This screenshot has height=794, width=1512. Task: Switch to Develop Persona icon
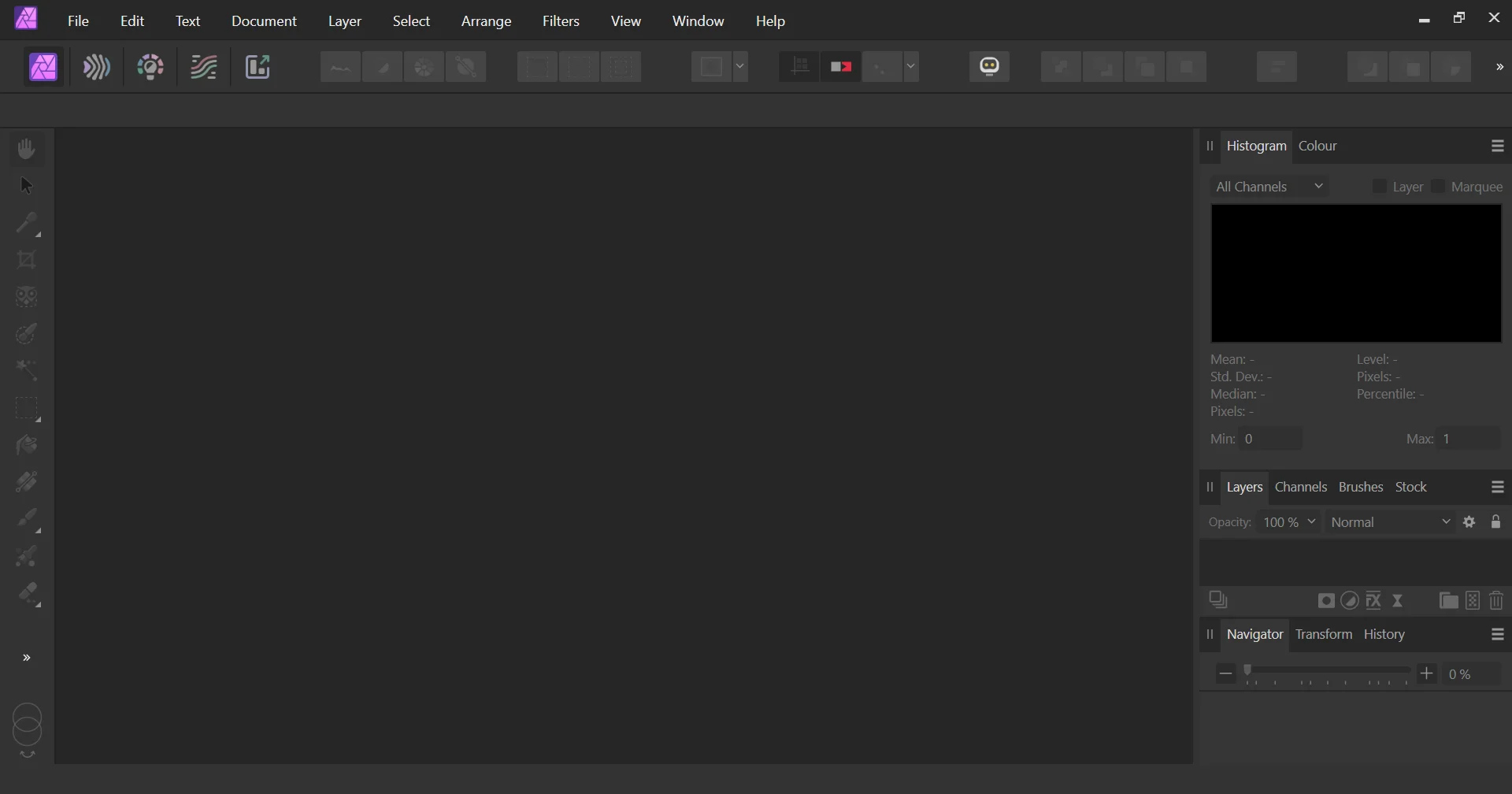point(150,68)
